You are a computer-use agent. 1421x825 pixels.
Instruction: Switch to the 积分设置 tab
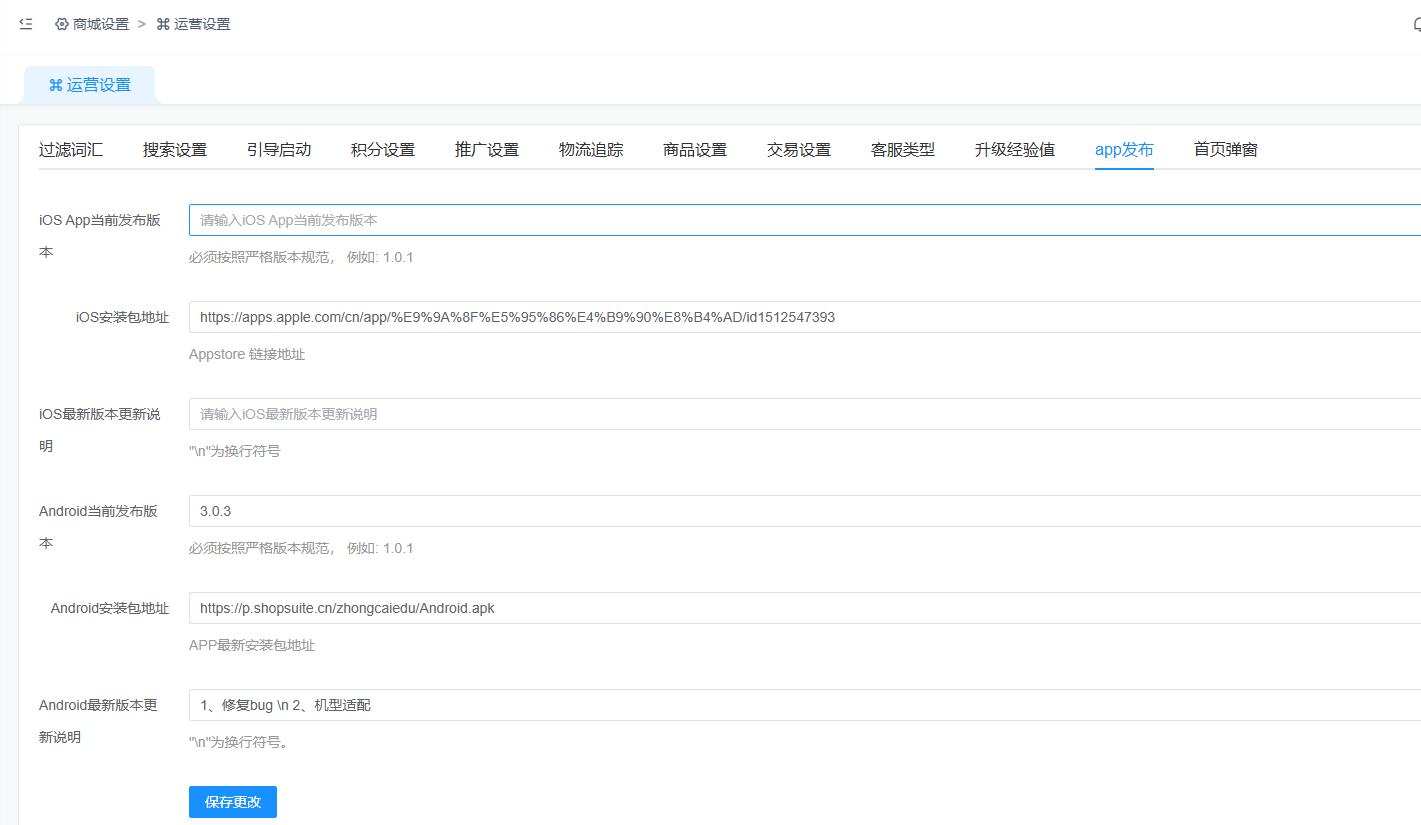coord(383,150)
